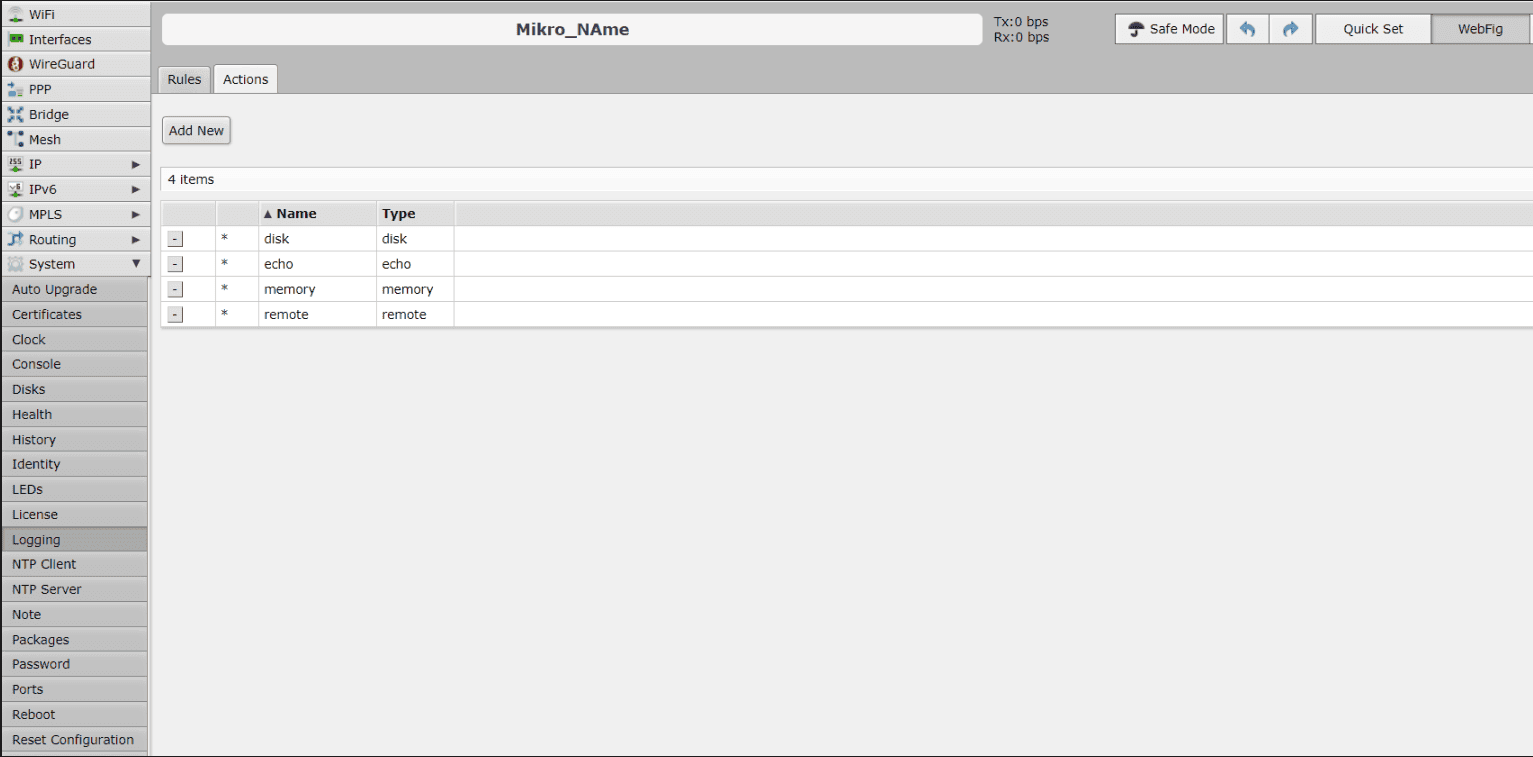Go to the Disks page

[x=74, y=389]
